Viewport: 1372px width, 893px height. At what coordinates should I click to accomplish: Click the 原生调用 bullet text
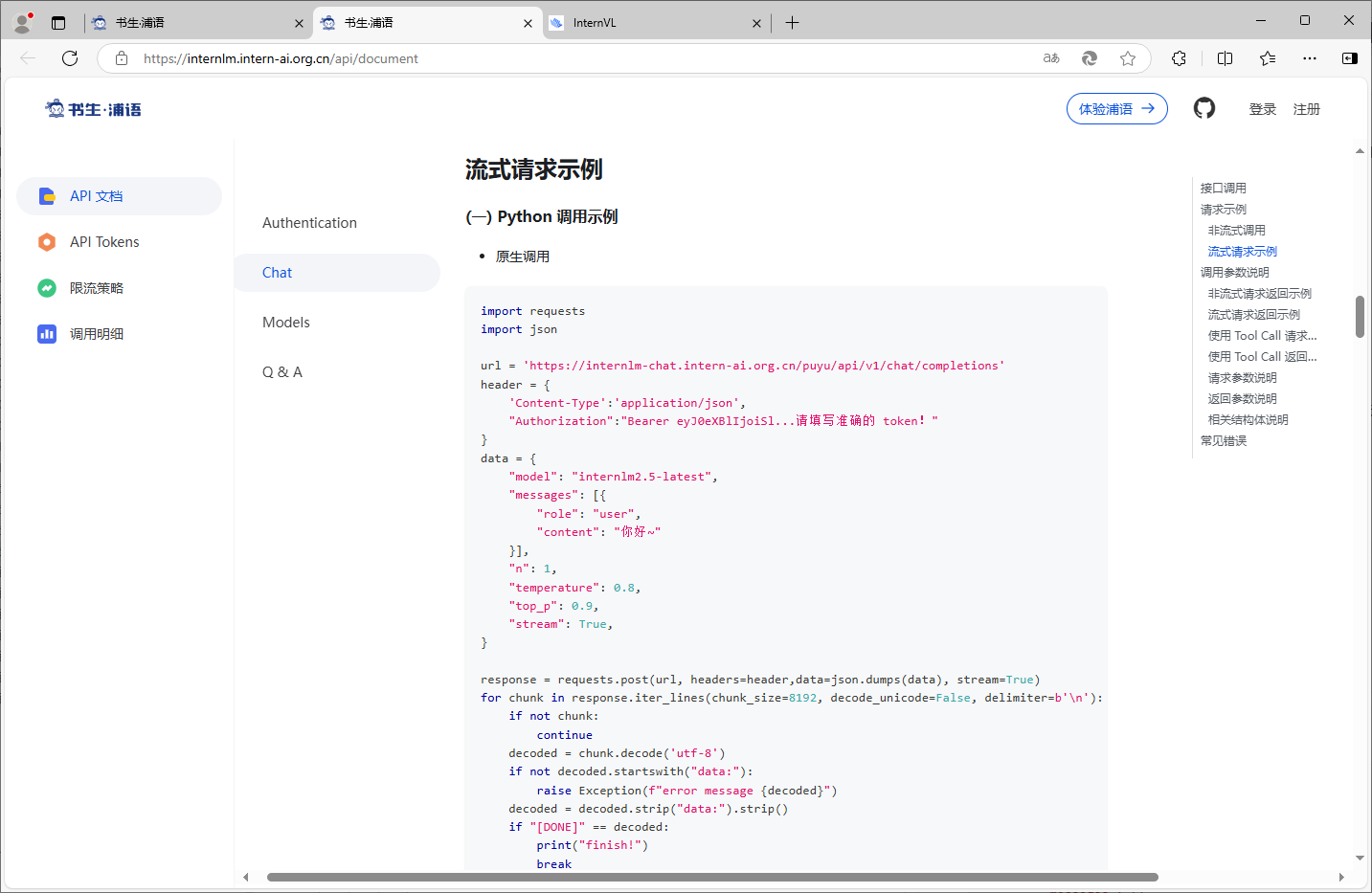523,257
